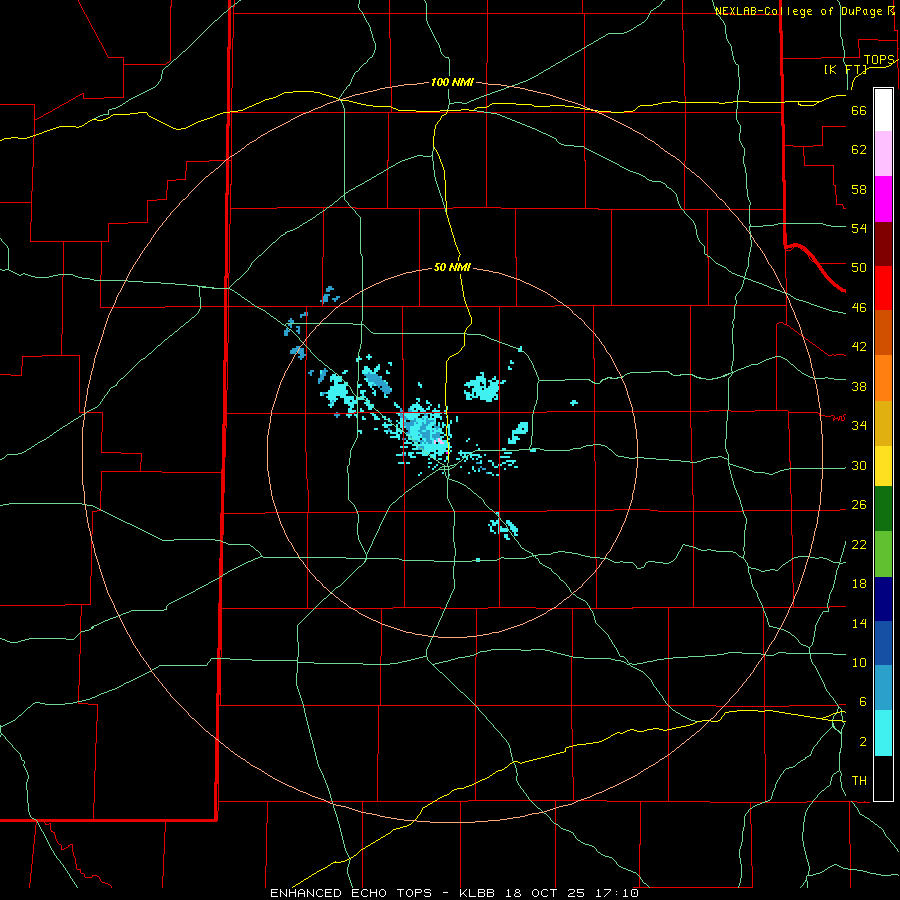Select the navy 22 kft legend swatch
Image resolution: width=900 pixels, height=900 pixels.
tap(883, 599)
